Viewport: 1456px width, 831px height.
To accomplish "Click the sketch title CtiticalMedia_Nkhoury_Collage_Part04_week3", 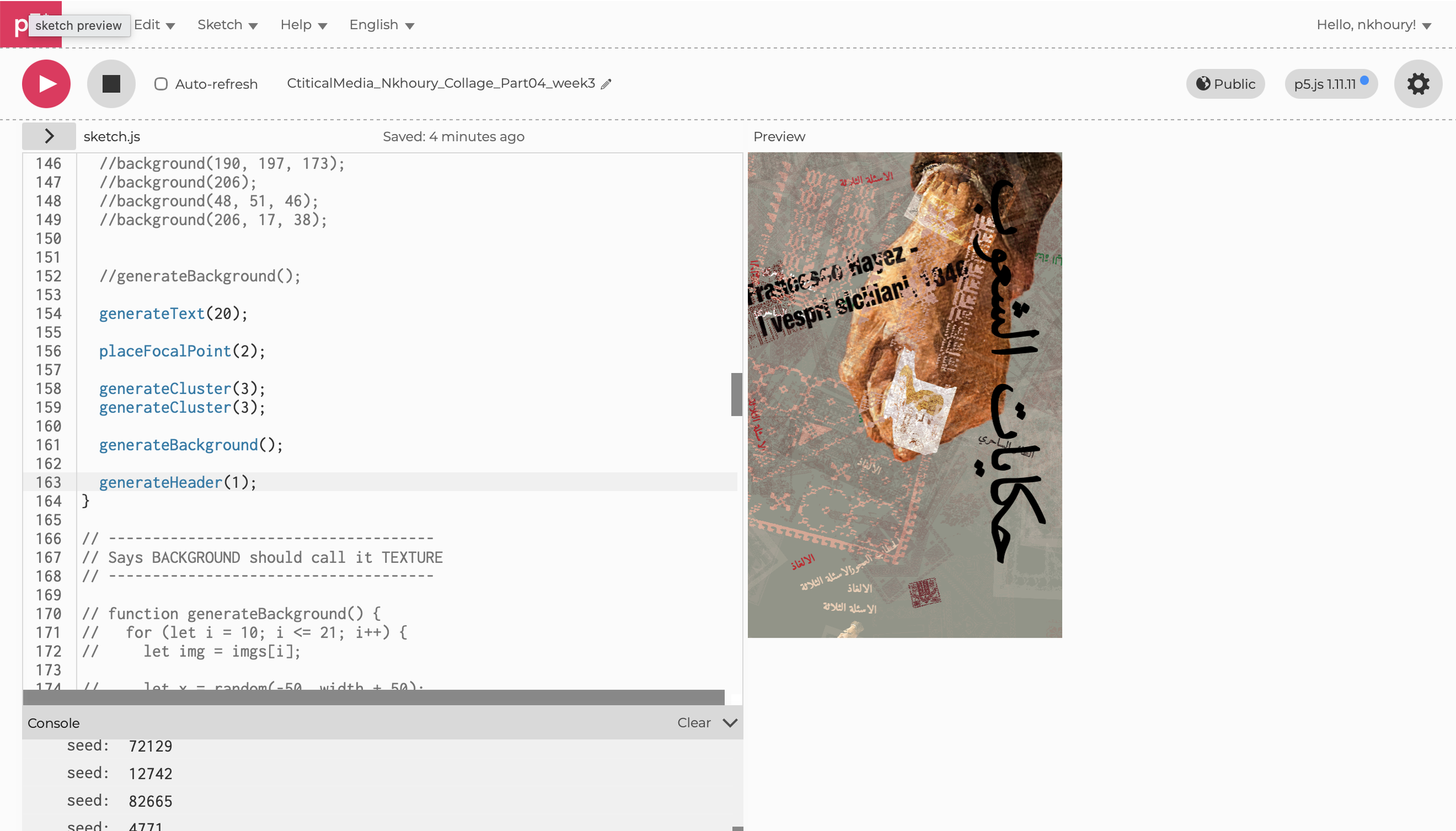I will pos(441,83).
